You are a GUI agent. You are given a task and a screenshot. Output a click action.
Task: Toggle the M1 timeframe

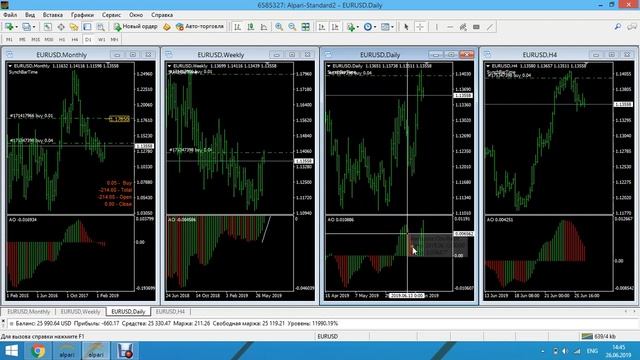9,40
